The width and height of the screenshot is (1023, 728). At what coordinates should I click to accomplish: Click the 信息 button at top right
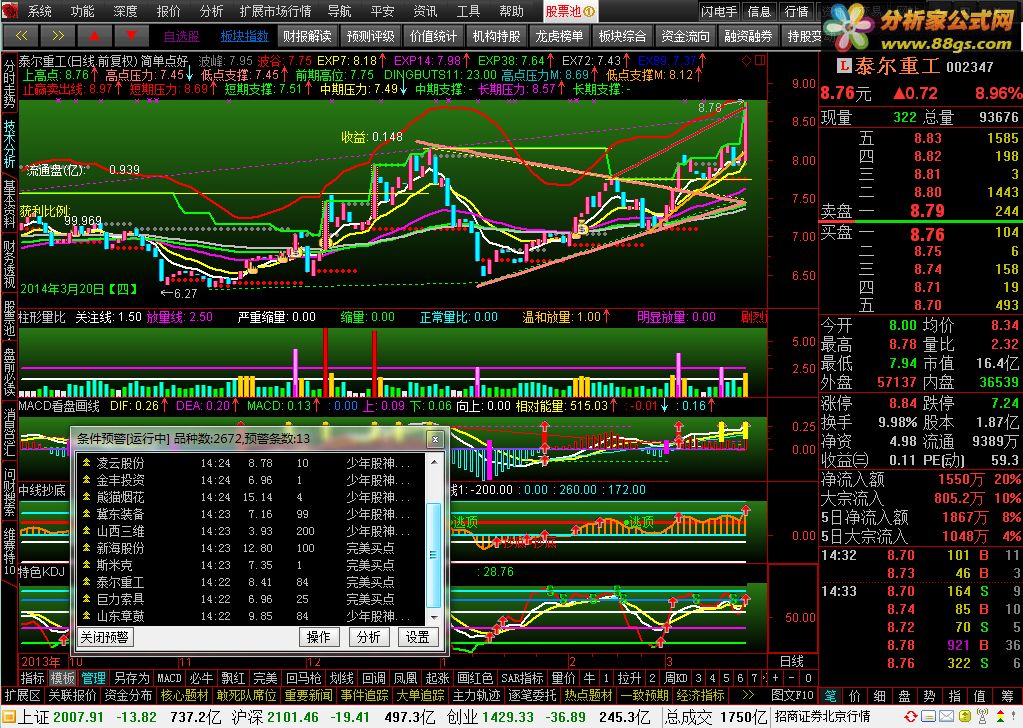(x=759, y=11)
